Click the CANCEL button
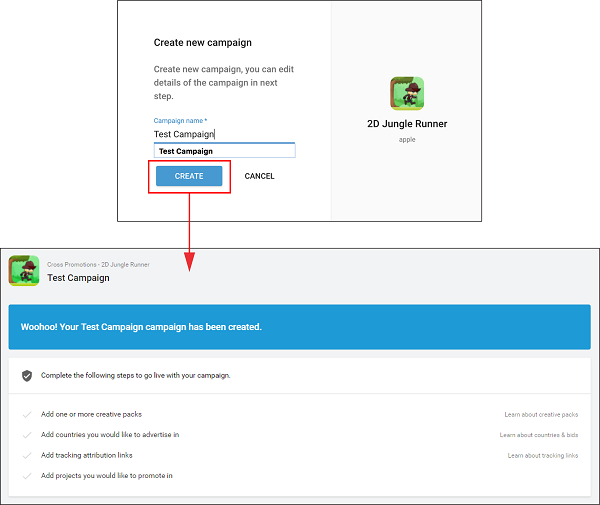Screen dimensions: 600x505 coord(259,176)
